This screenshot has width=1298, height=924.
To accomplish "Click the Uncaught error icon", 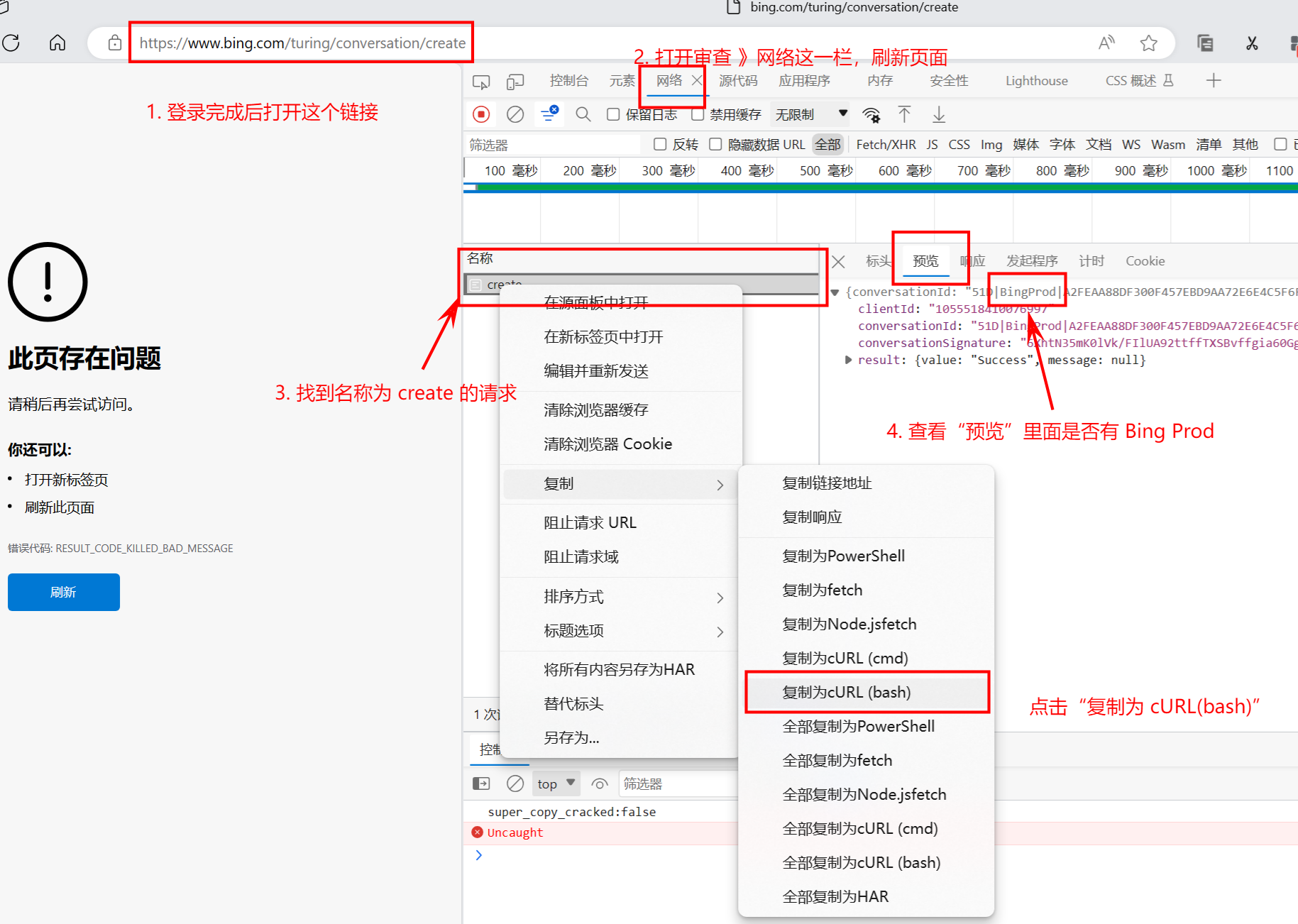I will tap(477, 832).
